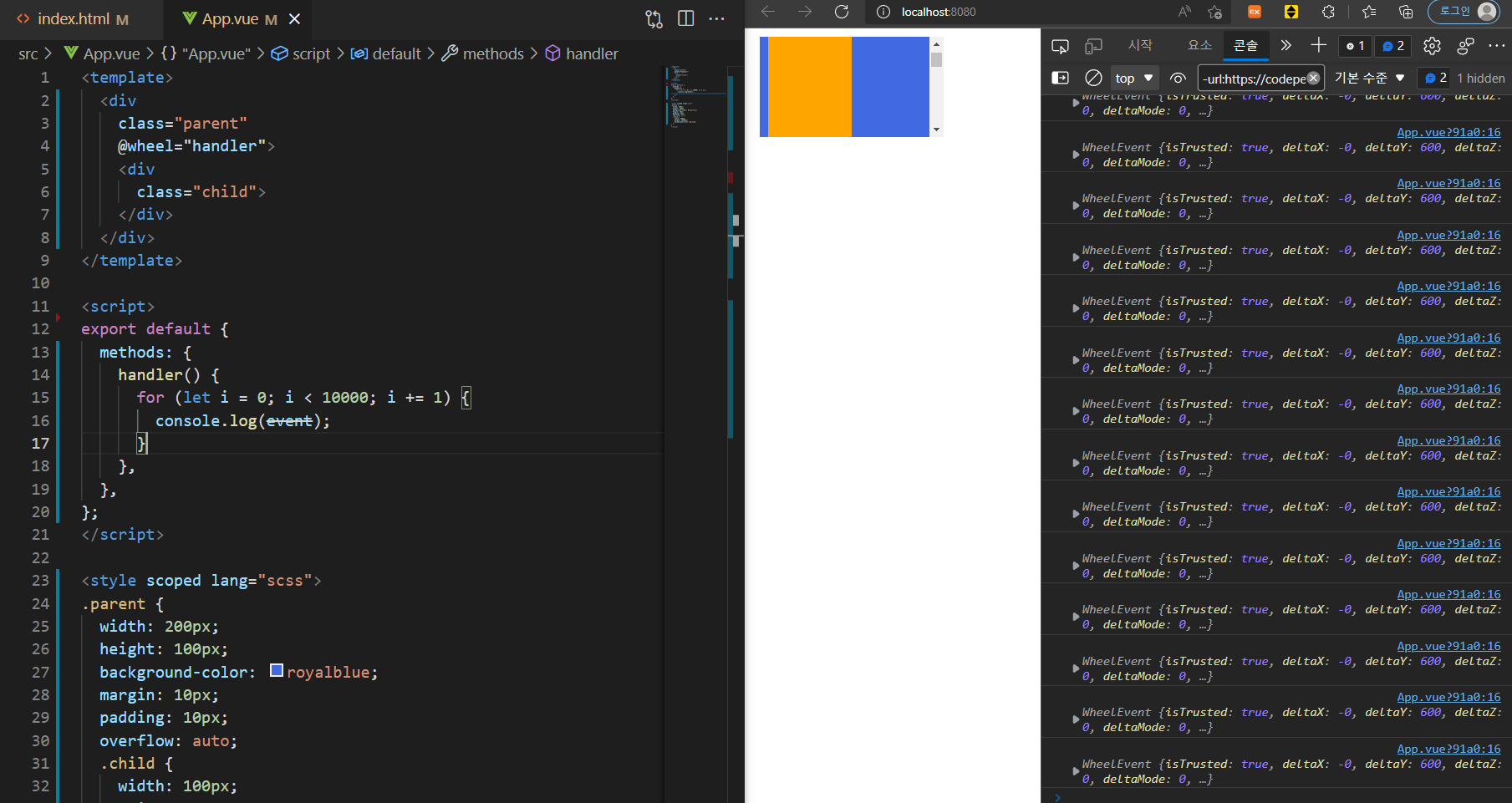Open the 2 issues link in console toolbar
The image size is (1512, 803).
1435,78
